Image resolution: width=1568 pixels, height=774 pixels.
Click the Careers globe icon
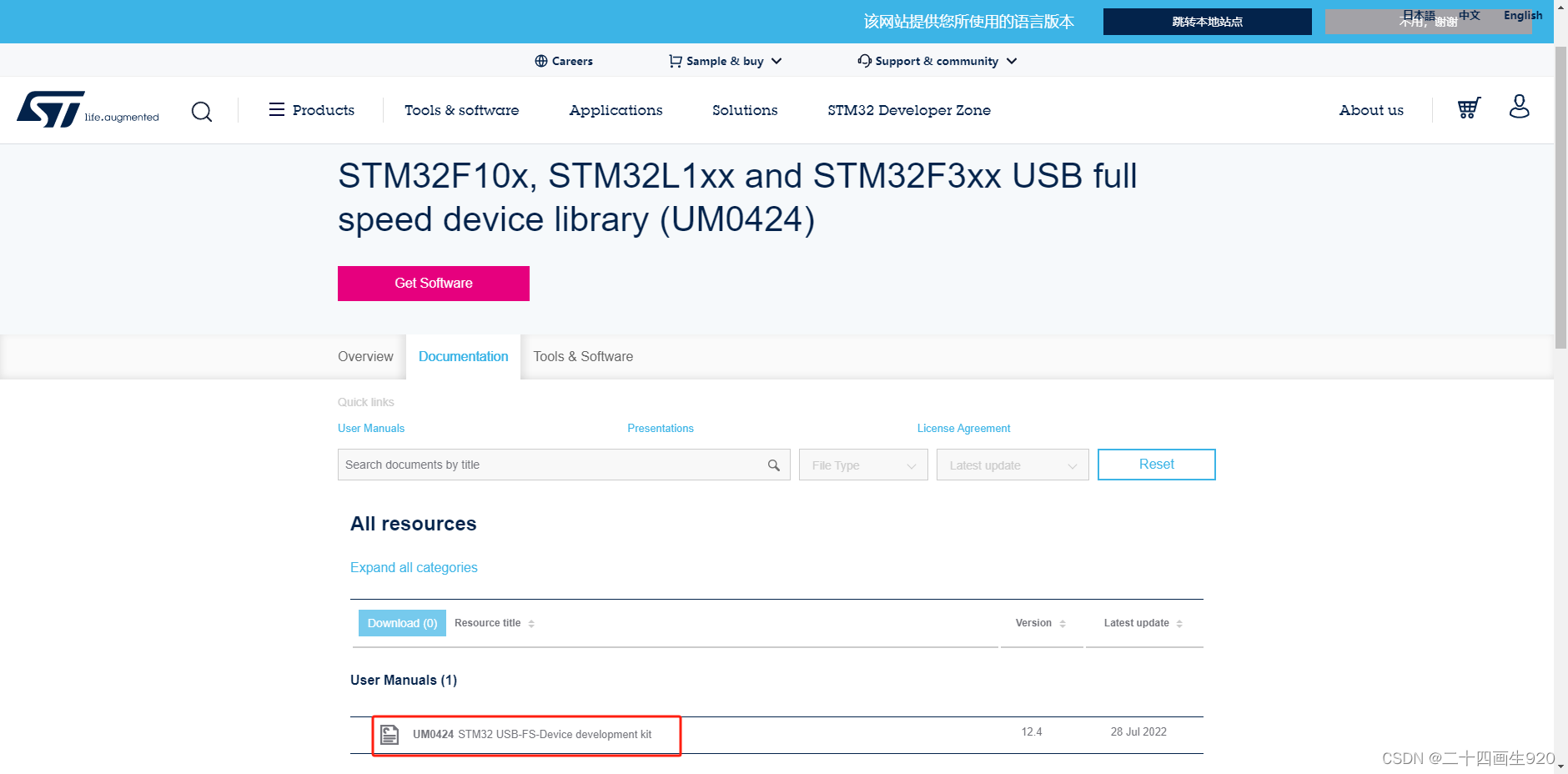tap(542, 60)
